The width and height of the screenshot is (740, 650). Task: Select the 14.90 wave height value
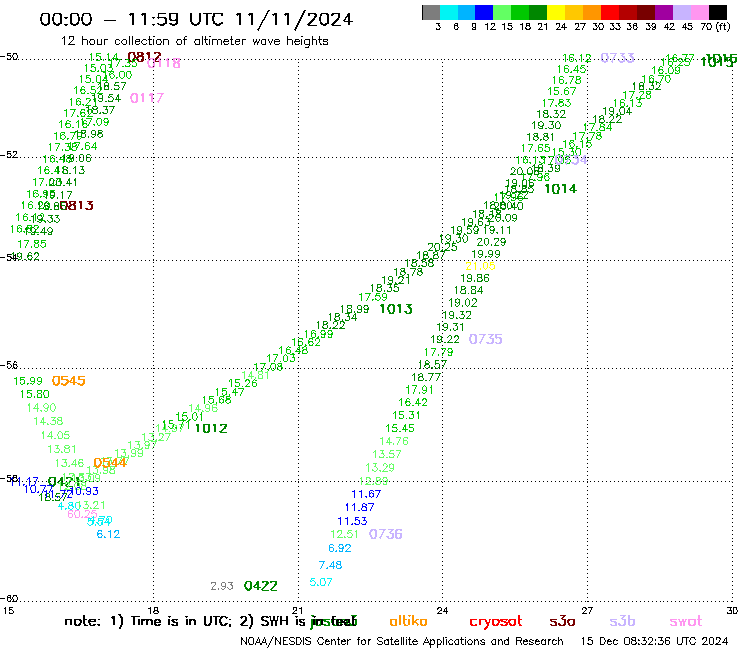[x=42, y=408]
